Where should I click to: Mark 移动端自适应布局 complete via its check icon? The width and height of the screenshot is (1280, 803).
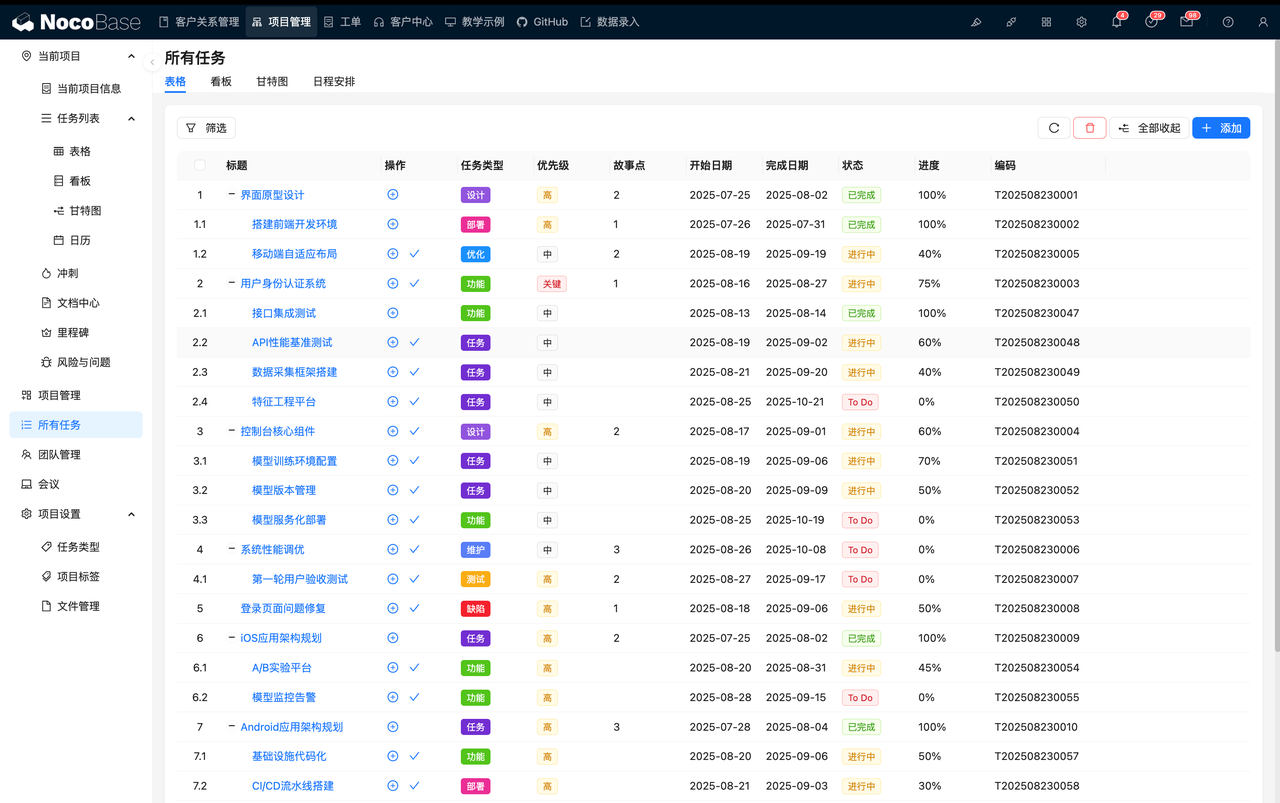(x=414, y=253)
